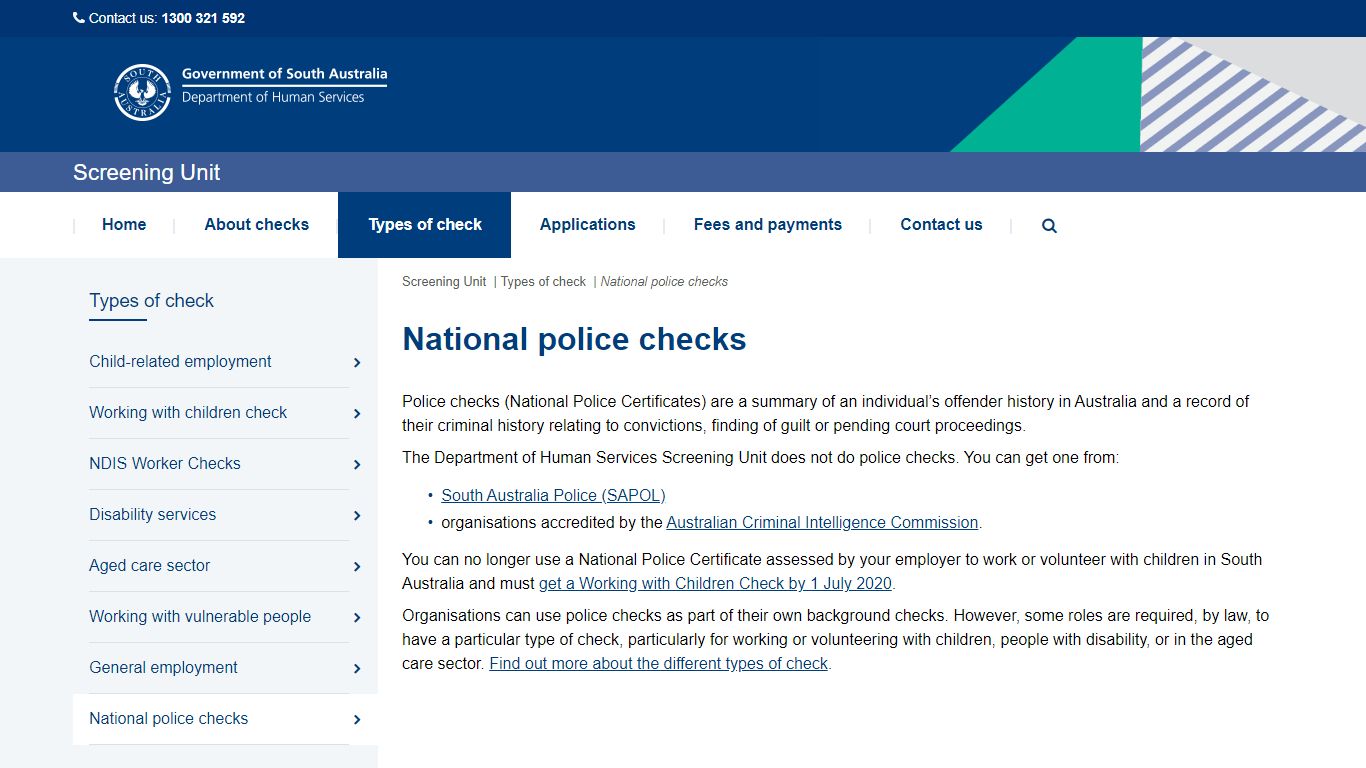This screenshot has width=1366, height=768.
Task: Open General employment sidebar link
Action: (x=163, y=668)
